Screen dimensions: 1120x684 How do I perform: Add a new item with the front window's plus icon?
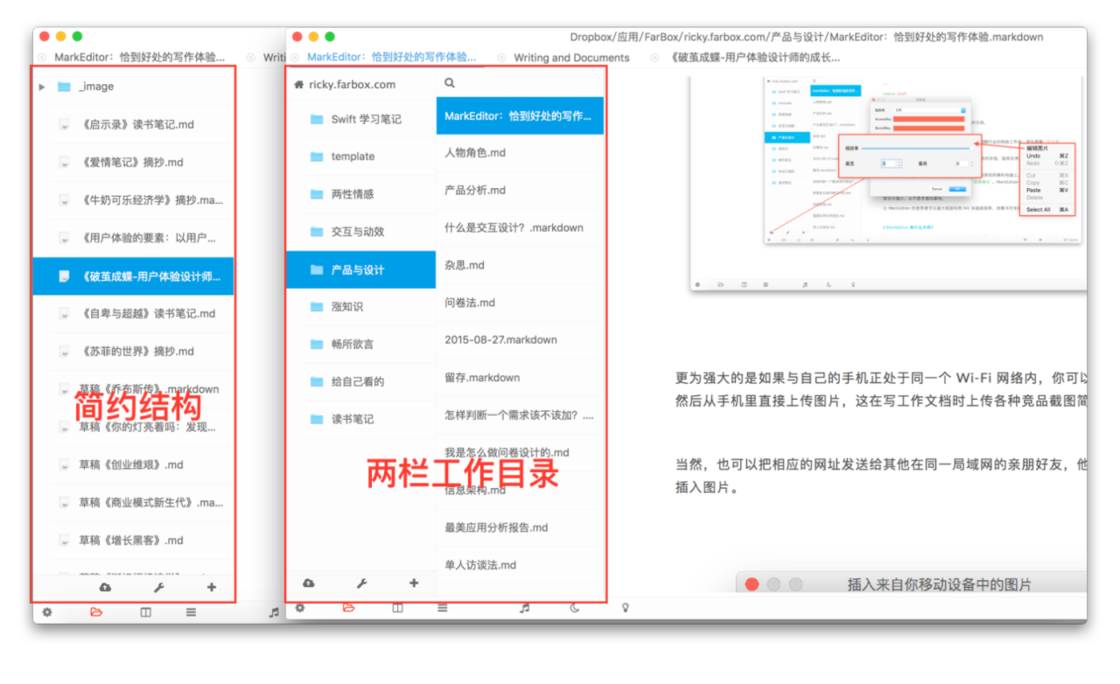click(414, 583)
